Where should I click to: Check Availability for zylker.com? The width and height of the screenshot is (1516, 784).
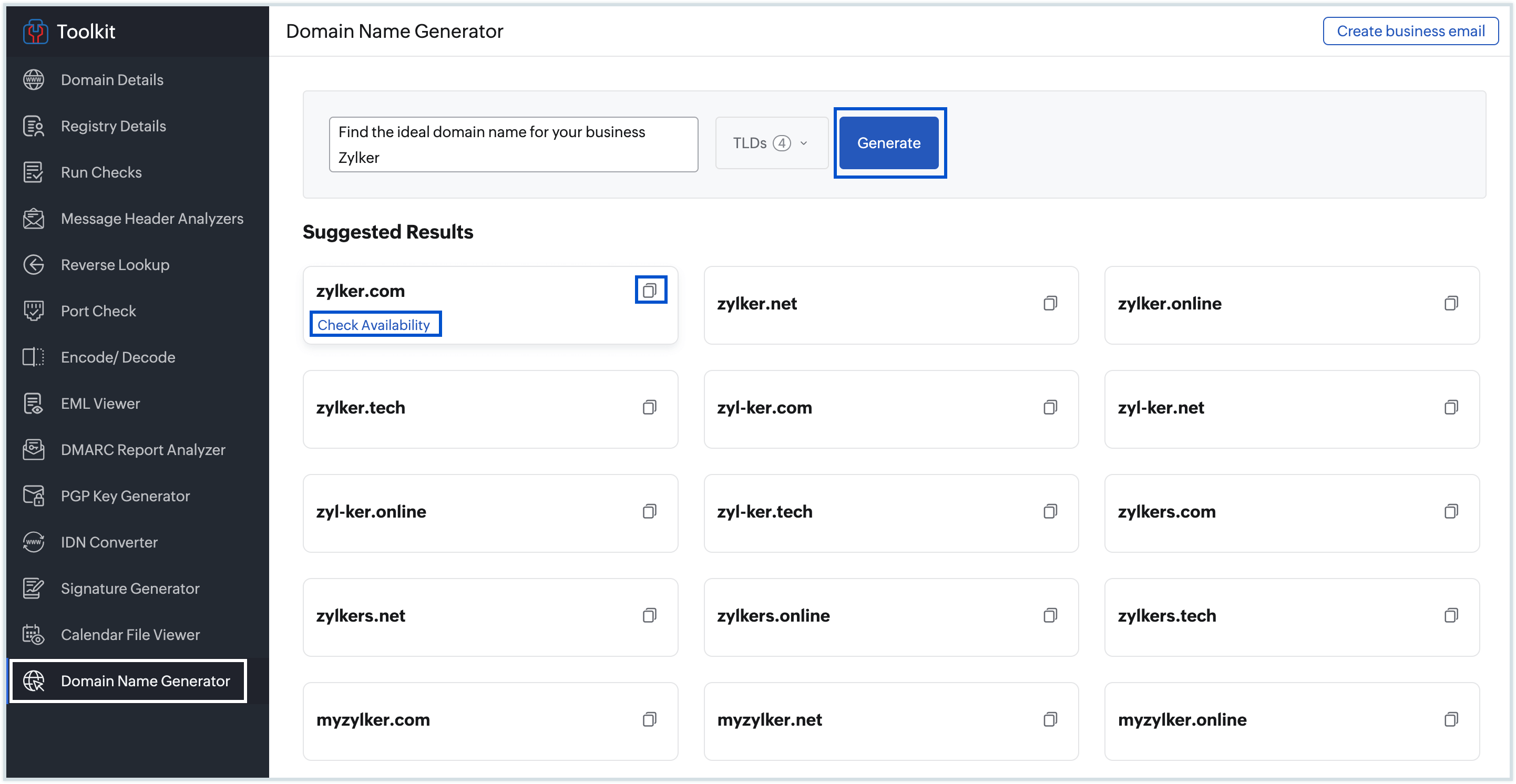tap(375, 324)
